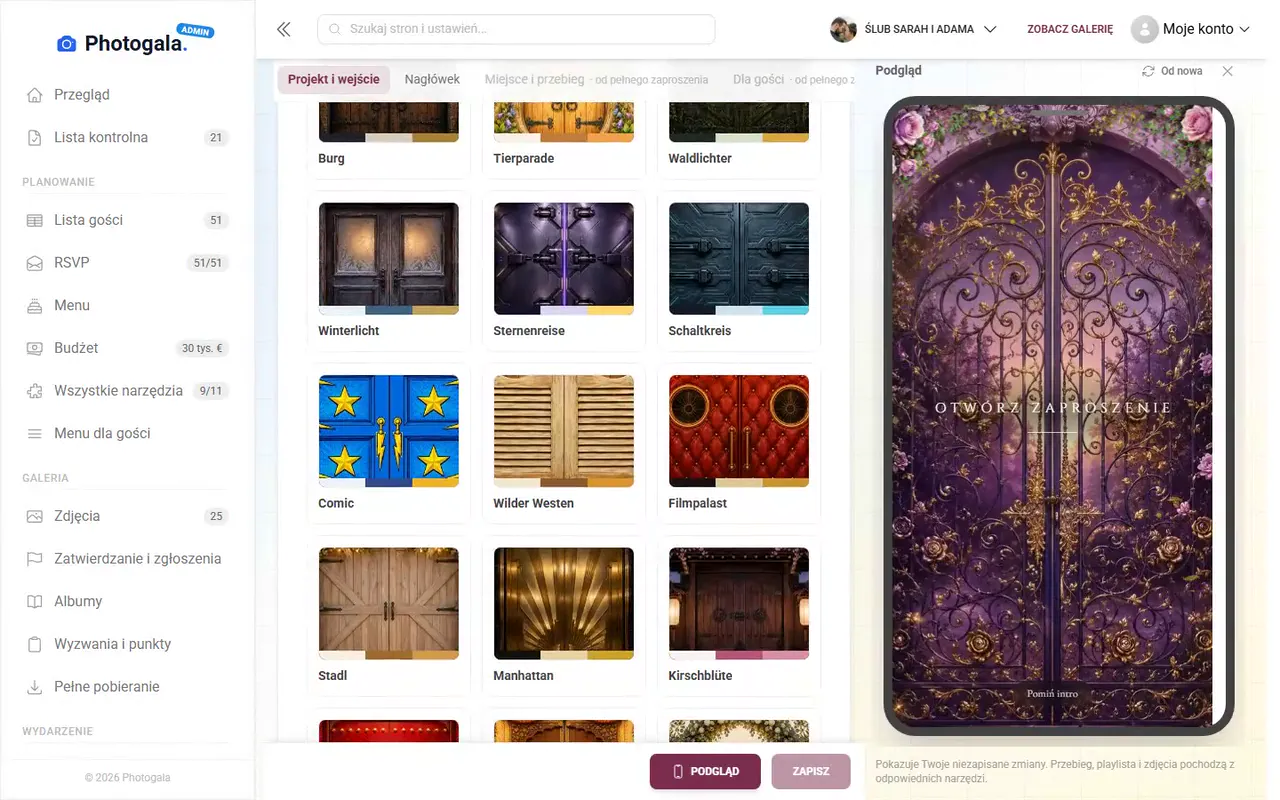Expand the Moje konto dropdown
Viewport: 1280px width, 800px height.
pos(1191,29)
